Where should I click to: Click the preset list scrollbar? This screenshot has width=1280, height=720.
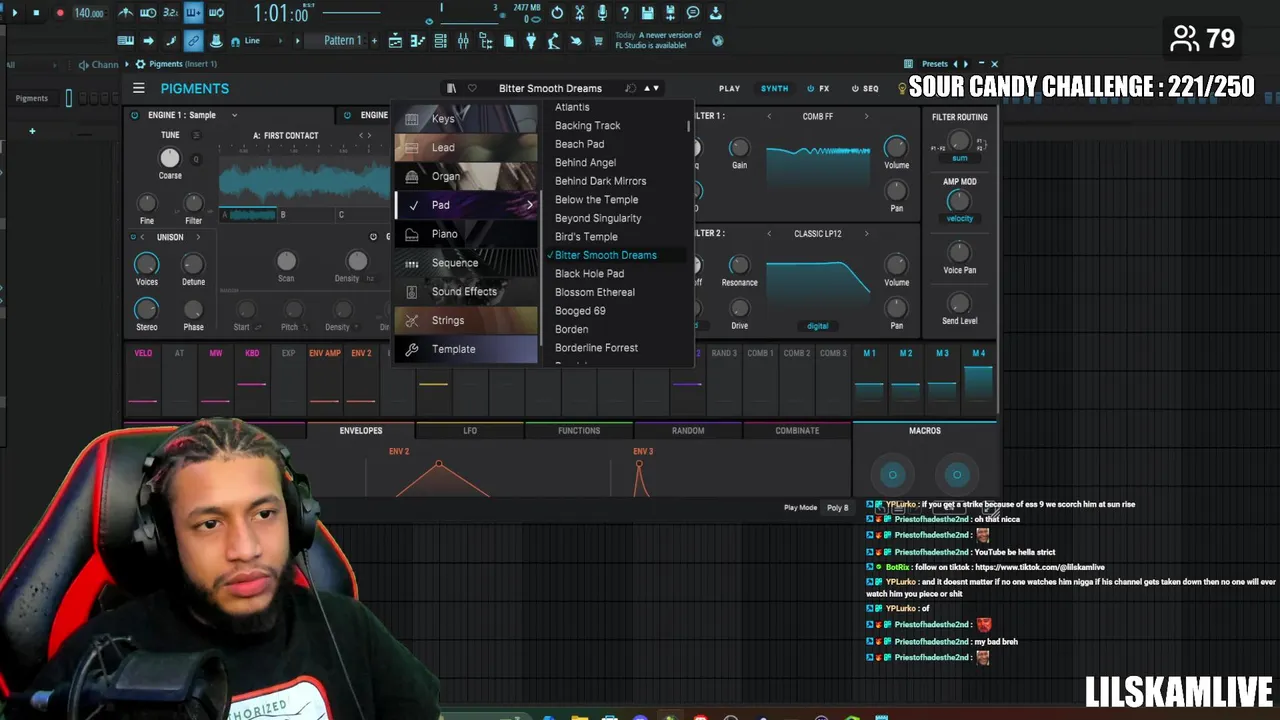(688, 126)
